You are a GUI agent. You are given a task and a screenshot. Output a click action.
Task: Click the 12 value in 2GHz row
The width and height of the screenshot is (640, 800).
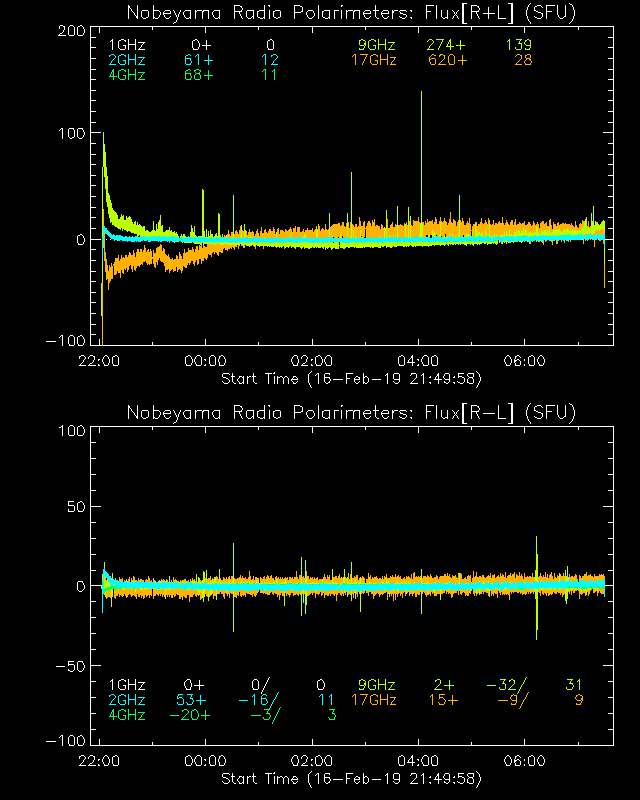(x=269, y=60)
